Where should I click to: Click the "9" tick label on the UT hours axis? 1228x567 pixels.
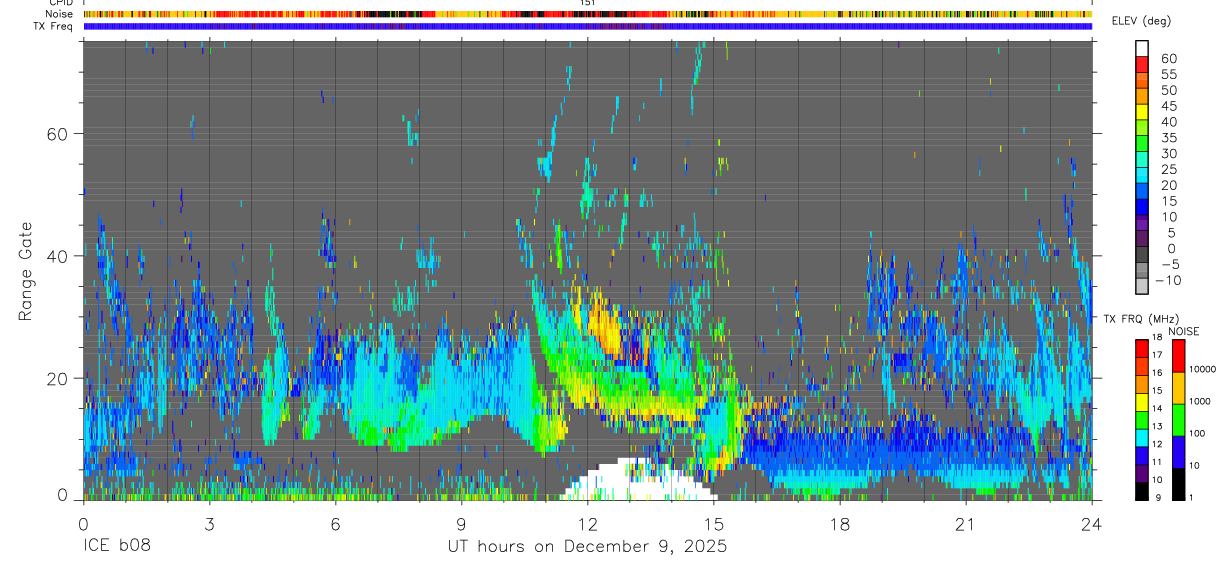click(461, 524)
